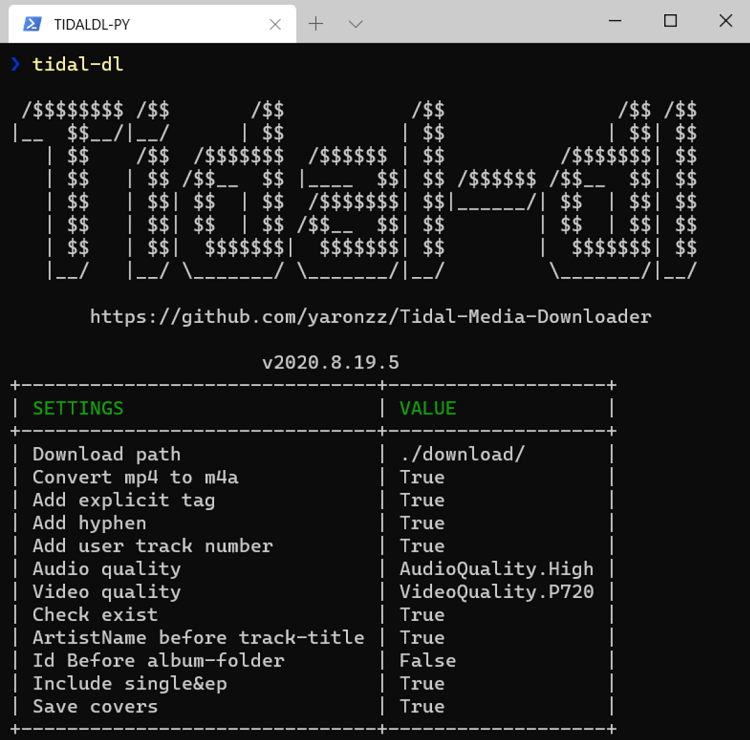The height and width of the screenshot is (740, 750).
Task: Open the github.com/yaronzz/Tidal-Media-Downloader URL
Action: click(x=371, y=317)
